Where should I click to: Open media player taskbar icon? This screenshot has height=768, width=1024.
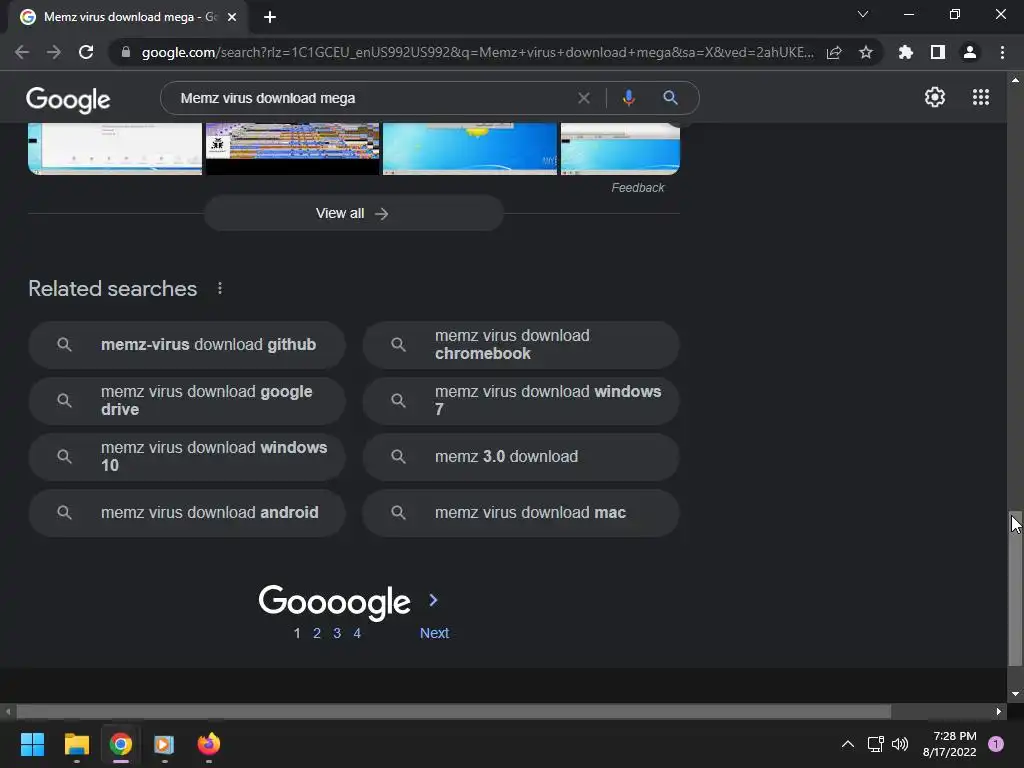[x=164, y=744]
